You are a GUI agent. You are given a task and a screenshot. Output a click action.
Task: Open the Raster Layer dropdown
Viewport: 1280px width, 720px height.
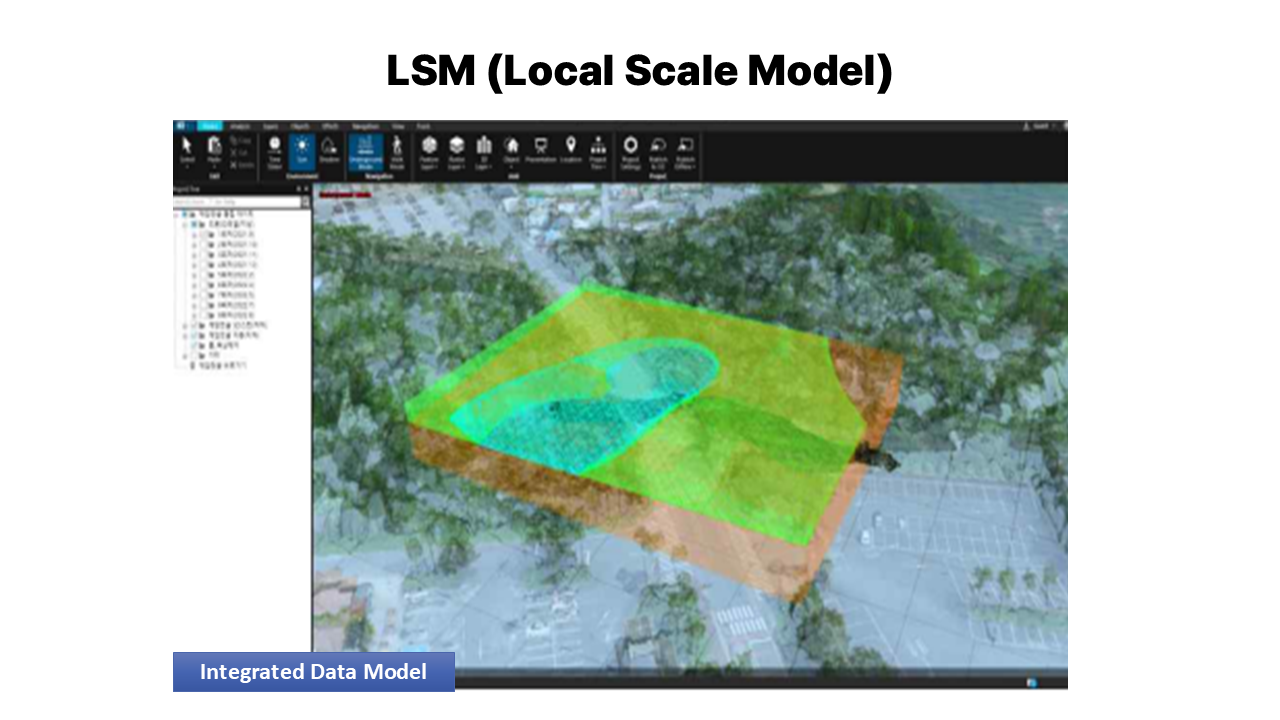tap(457, 151)
